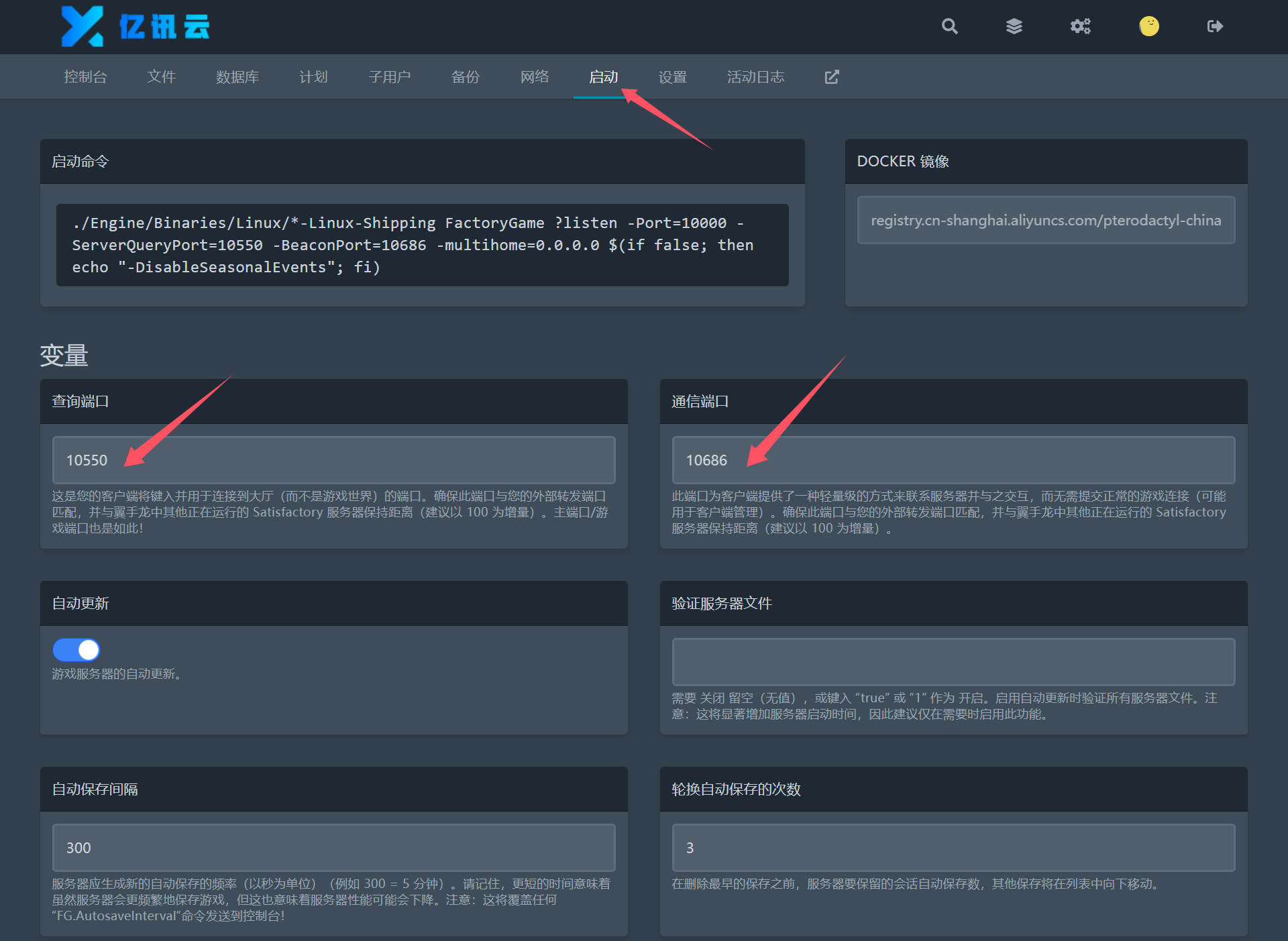
Task: Click the 亿讯云 logo
Action: [135, 26]
